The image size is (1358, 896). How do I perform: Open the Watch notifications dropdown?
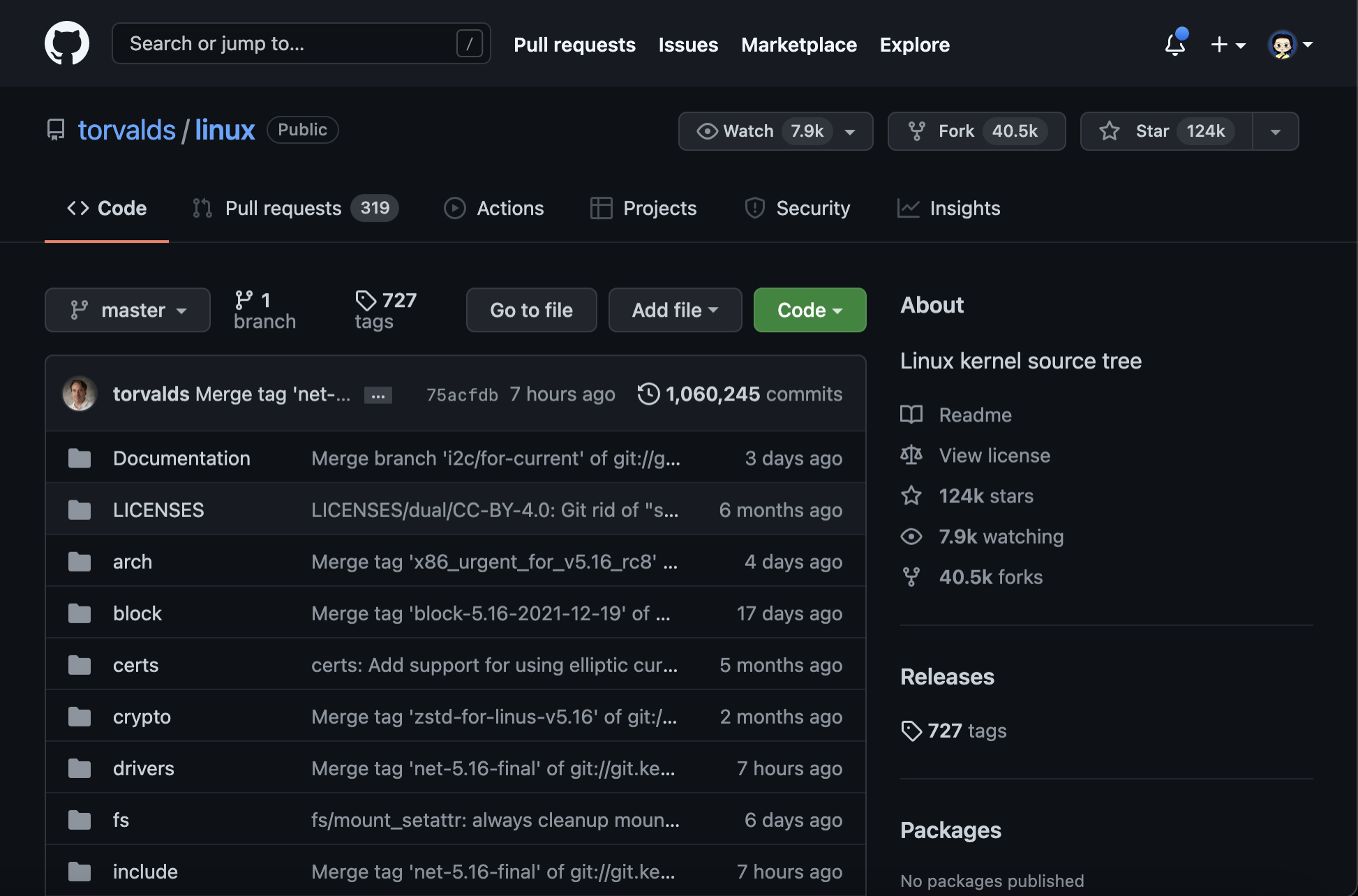coord(775,131)
